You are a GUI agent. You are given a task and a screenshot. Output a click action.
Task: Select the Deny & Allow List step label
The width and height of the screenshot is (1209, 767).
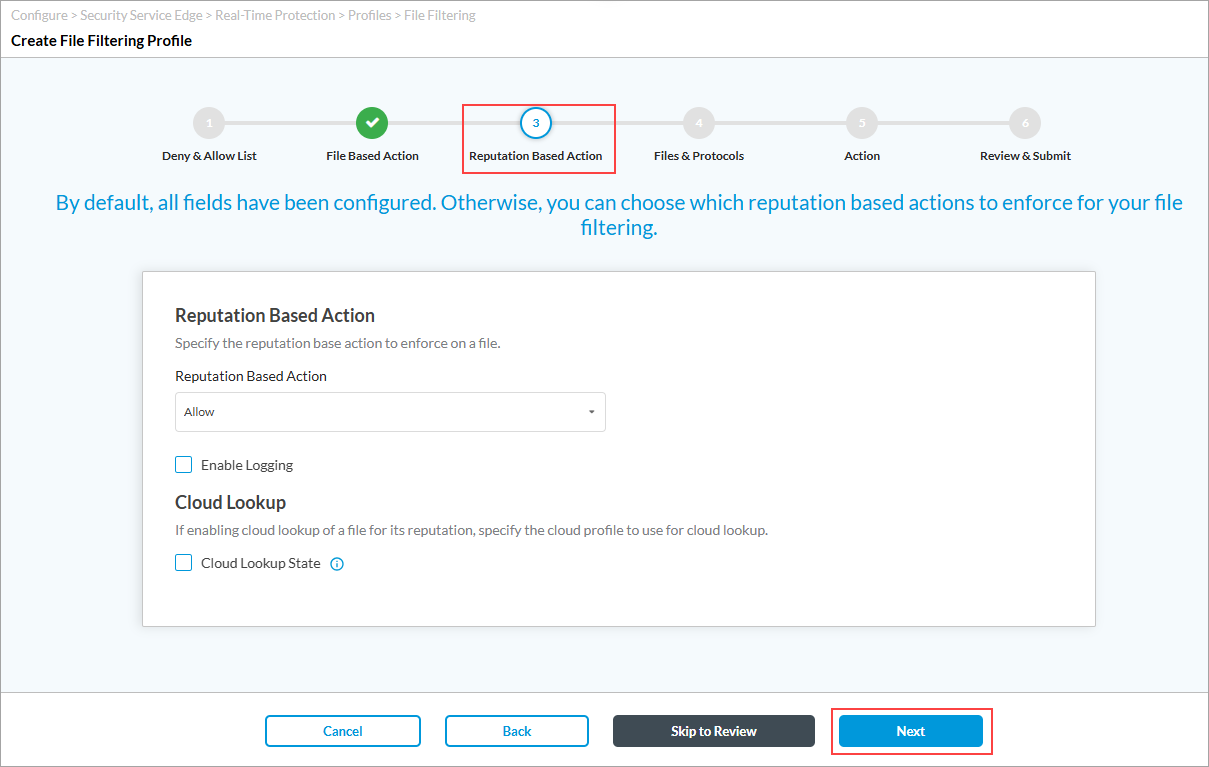tap(209, 156)
